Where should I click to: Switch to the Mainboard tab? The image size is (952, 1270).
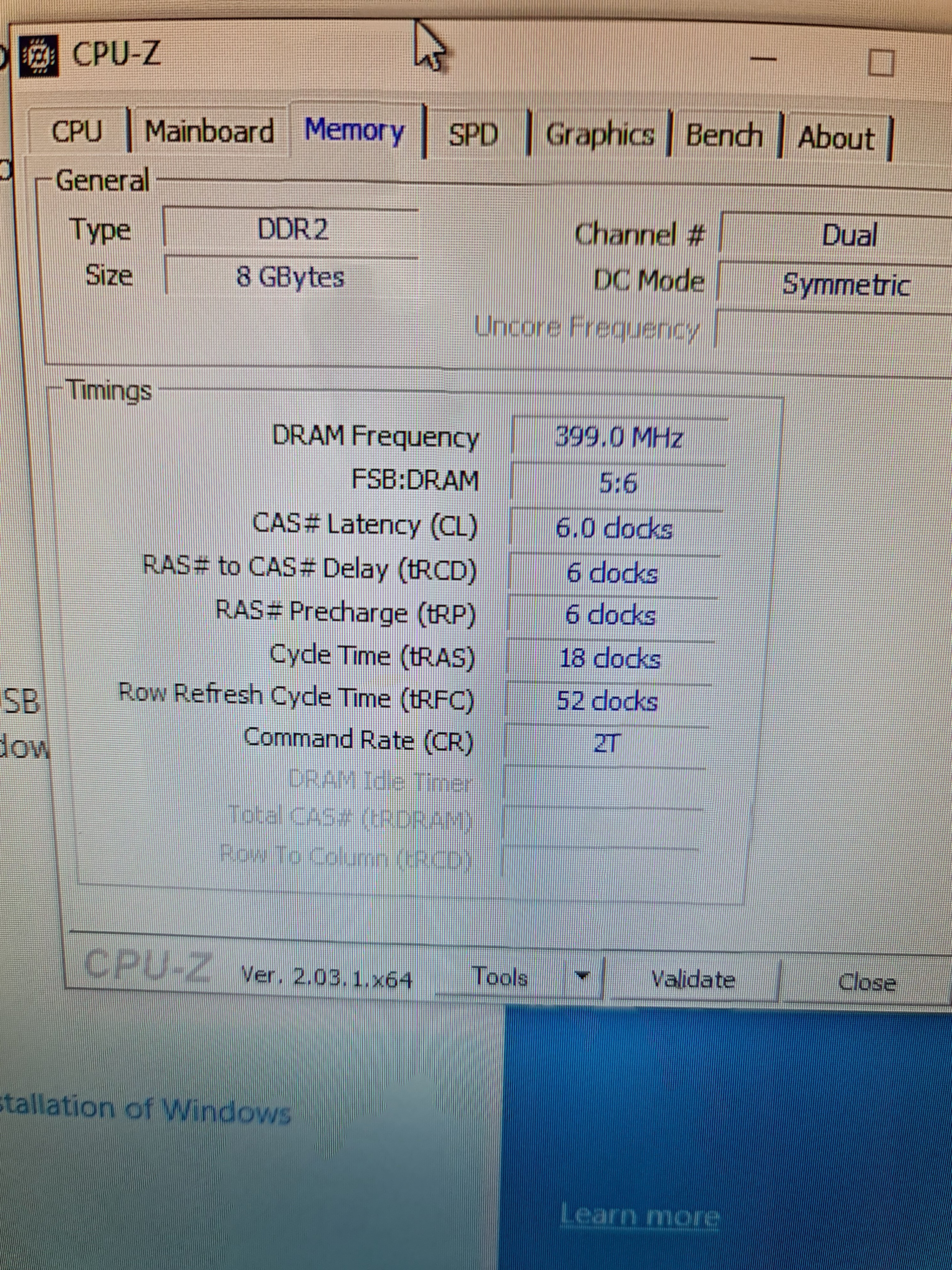209,131
